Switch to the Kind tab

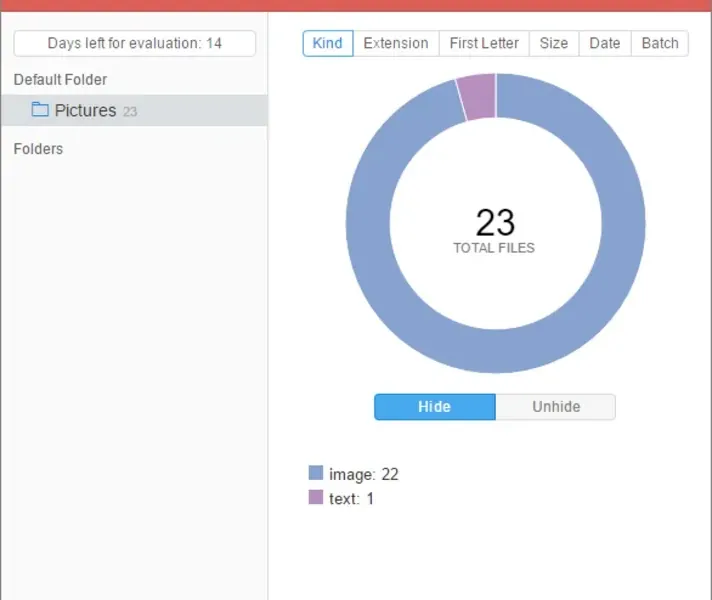pyautogui.click(x=328, y=43)
